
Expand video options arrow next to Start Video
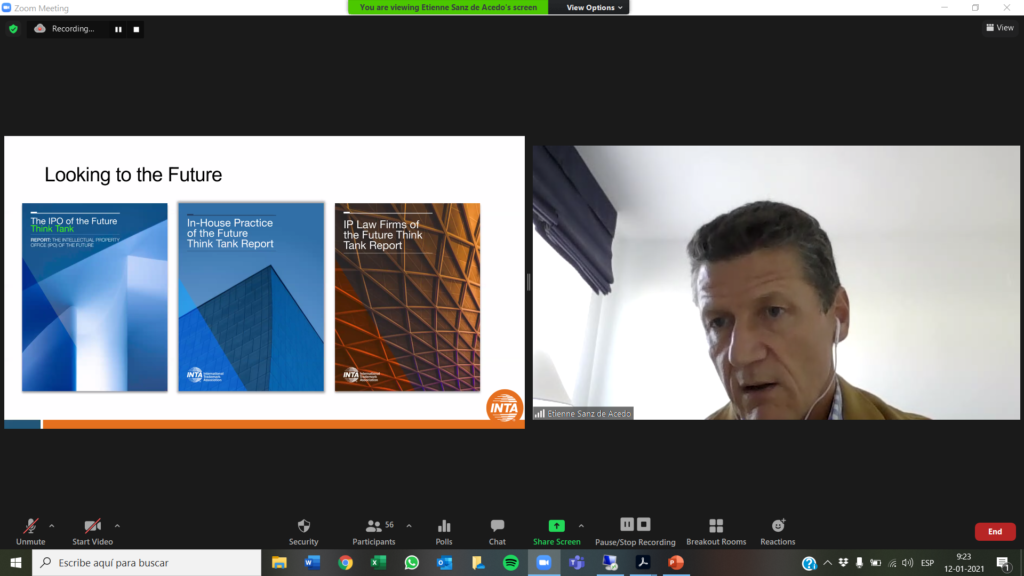117,525
